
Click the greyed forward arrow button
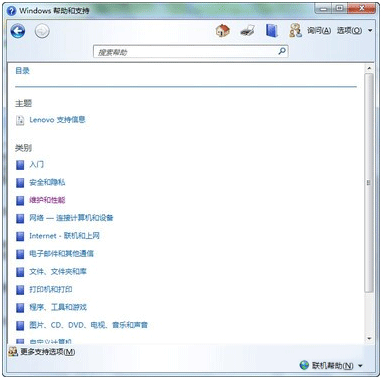coord(42,31)
